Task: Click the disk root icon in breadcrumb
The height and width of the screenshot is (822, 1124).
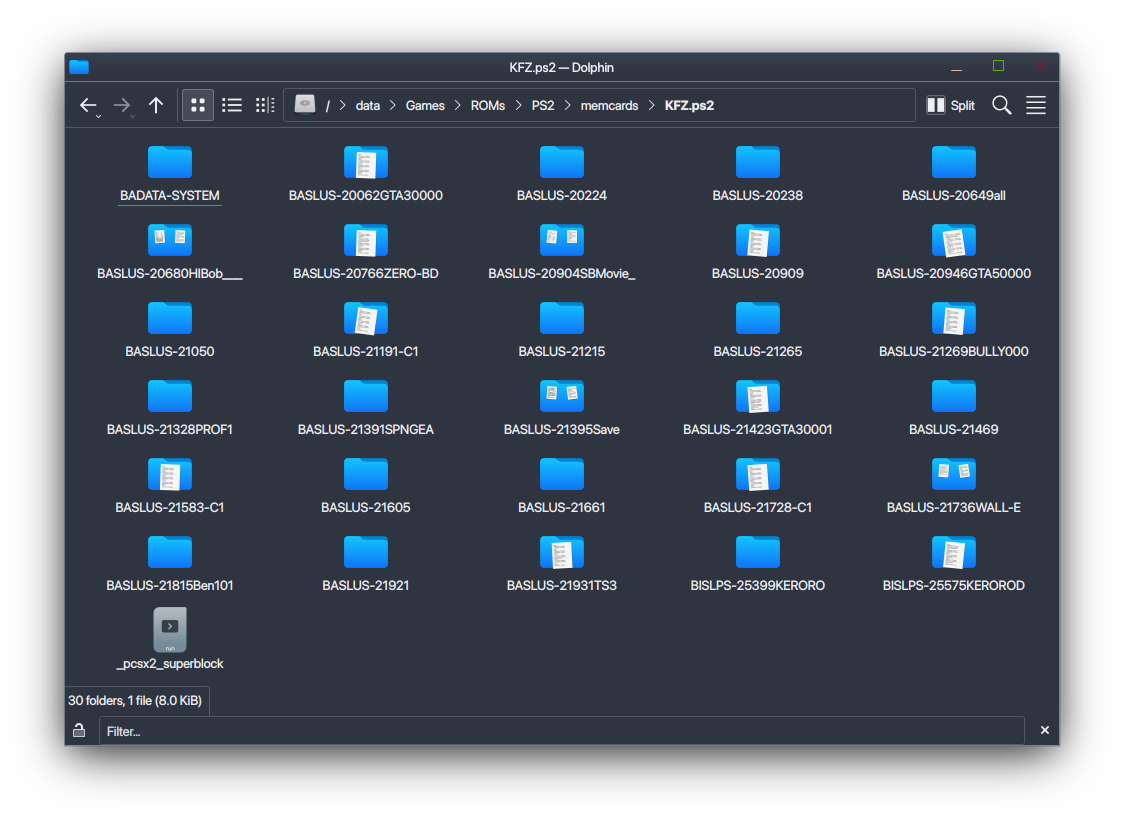Action: click(305, 105)
